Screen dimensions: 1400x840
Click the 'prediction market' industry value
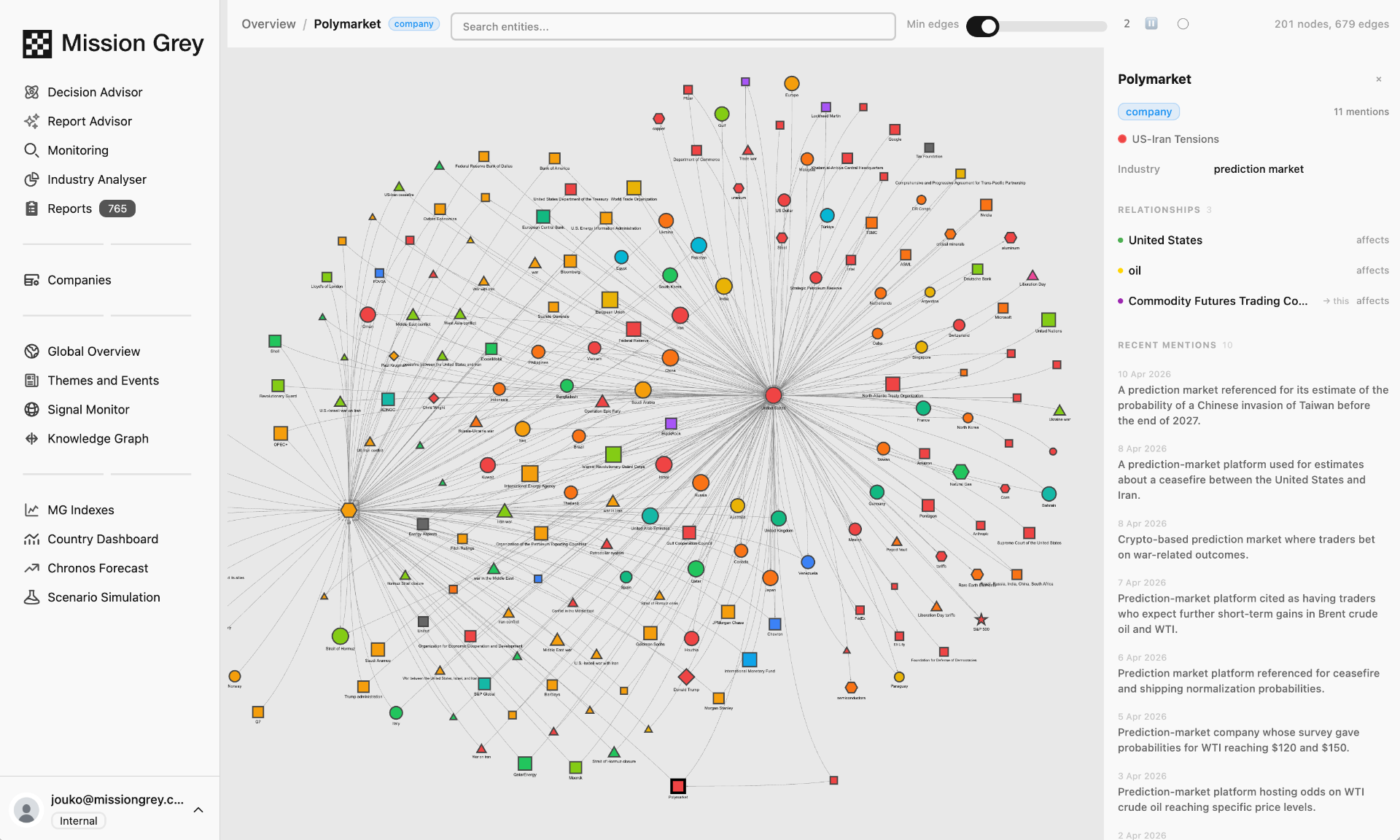coord(1259,169)
